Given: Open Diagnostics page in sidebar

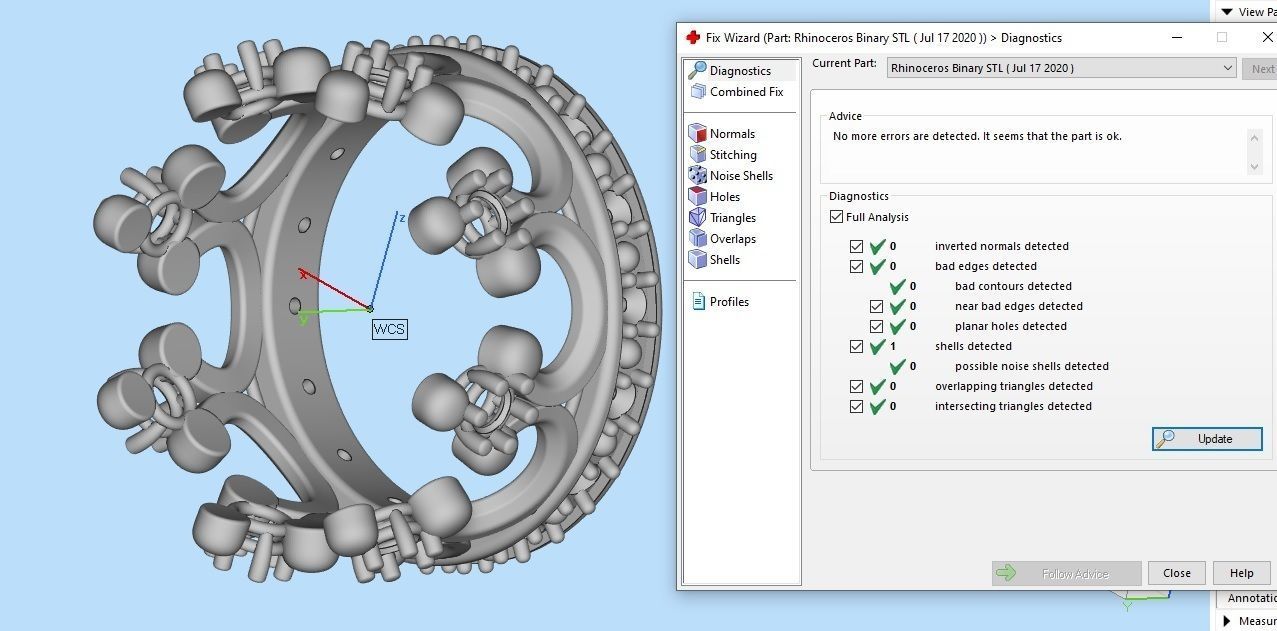Looking at the screenshot, I should [x=740, y=71].
